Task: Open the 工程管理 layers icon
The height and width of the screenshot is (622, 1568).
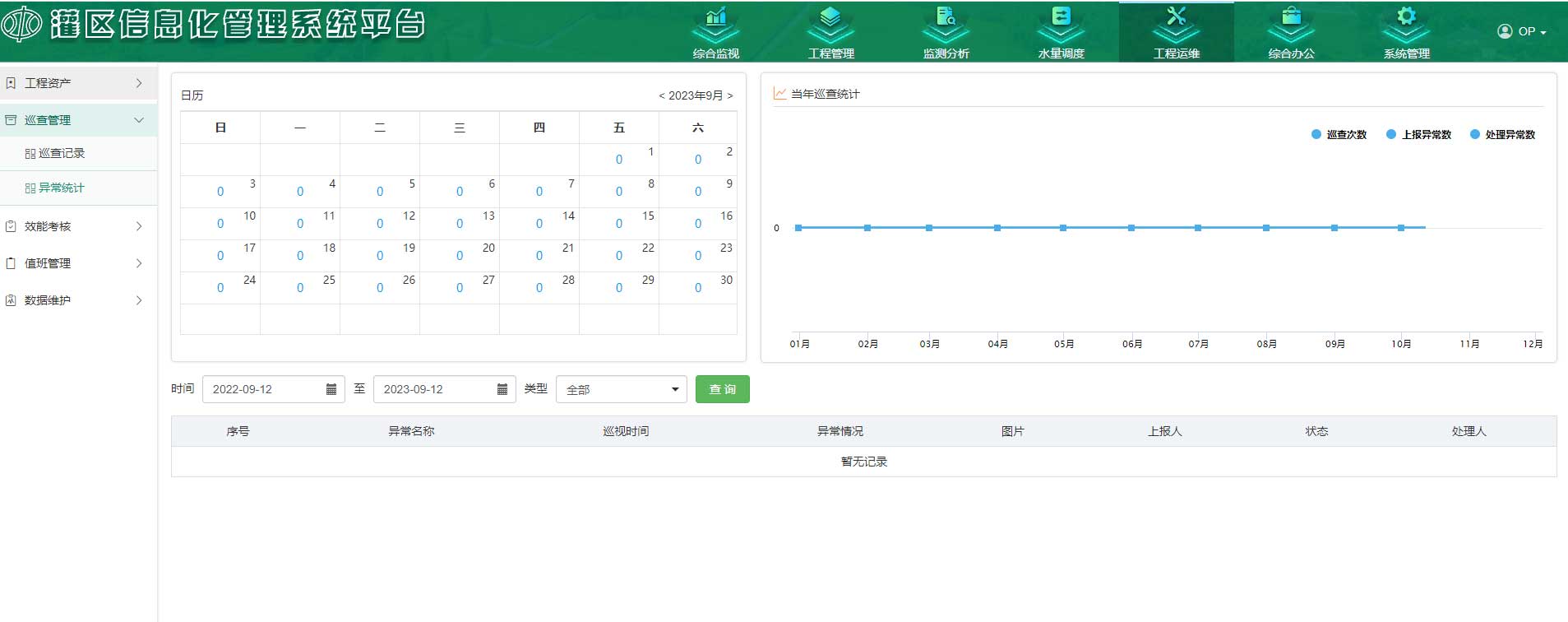Action: pos(830,18)
